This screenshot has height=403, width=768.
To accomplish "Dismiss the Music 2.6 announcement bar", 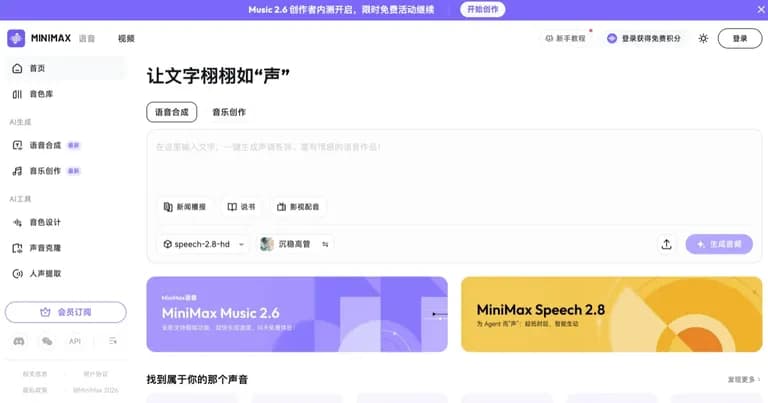I will (x=761, y=9).
